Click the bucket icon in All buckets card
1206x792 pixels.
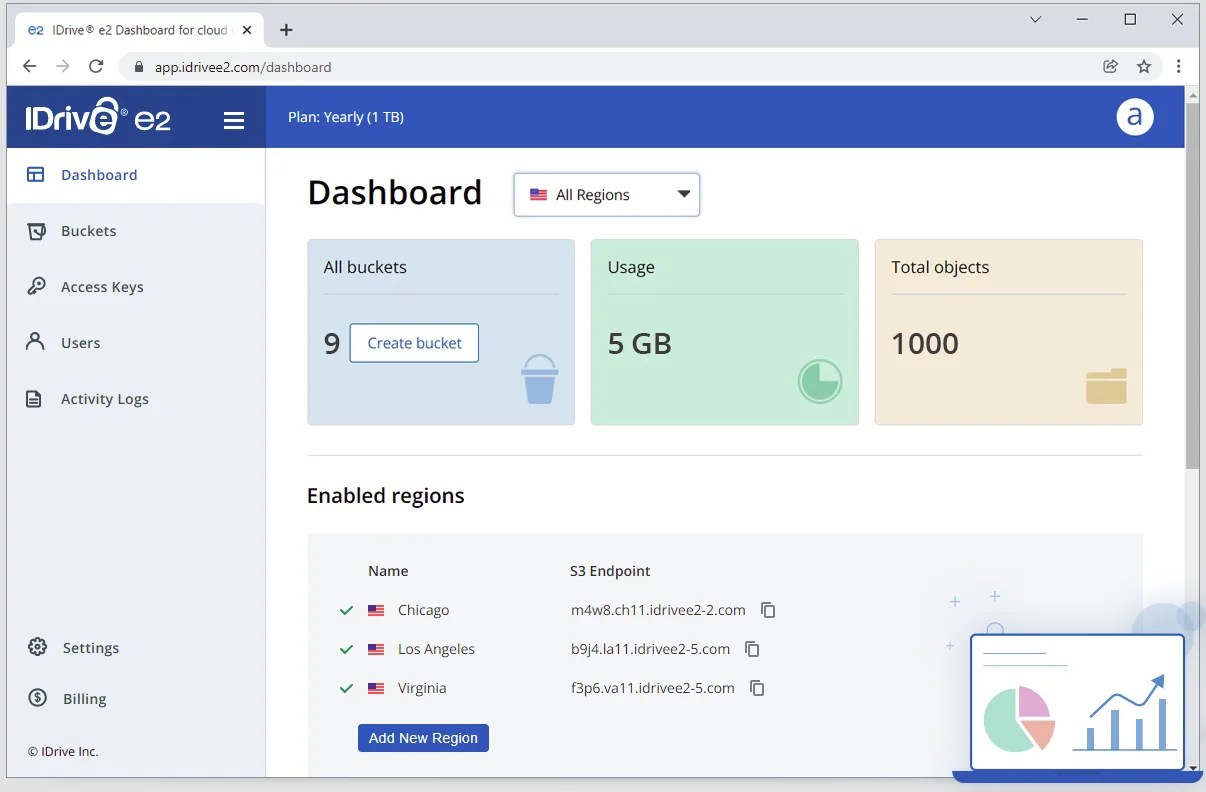(540, 379)
